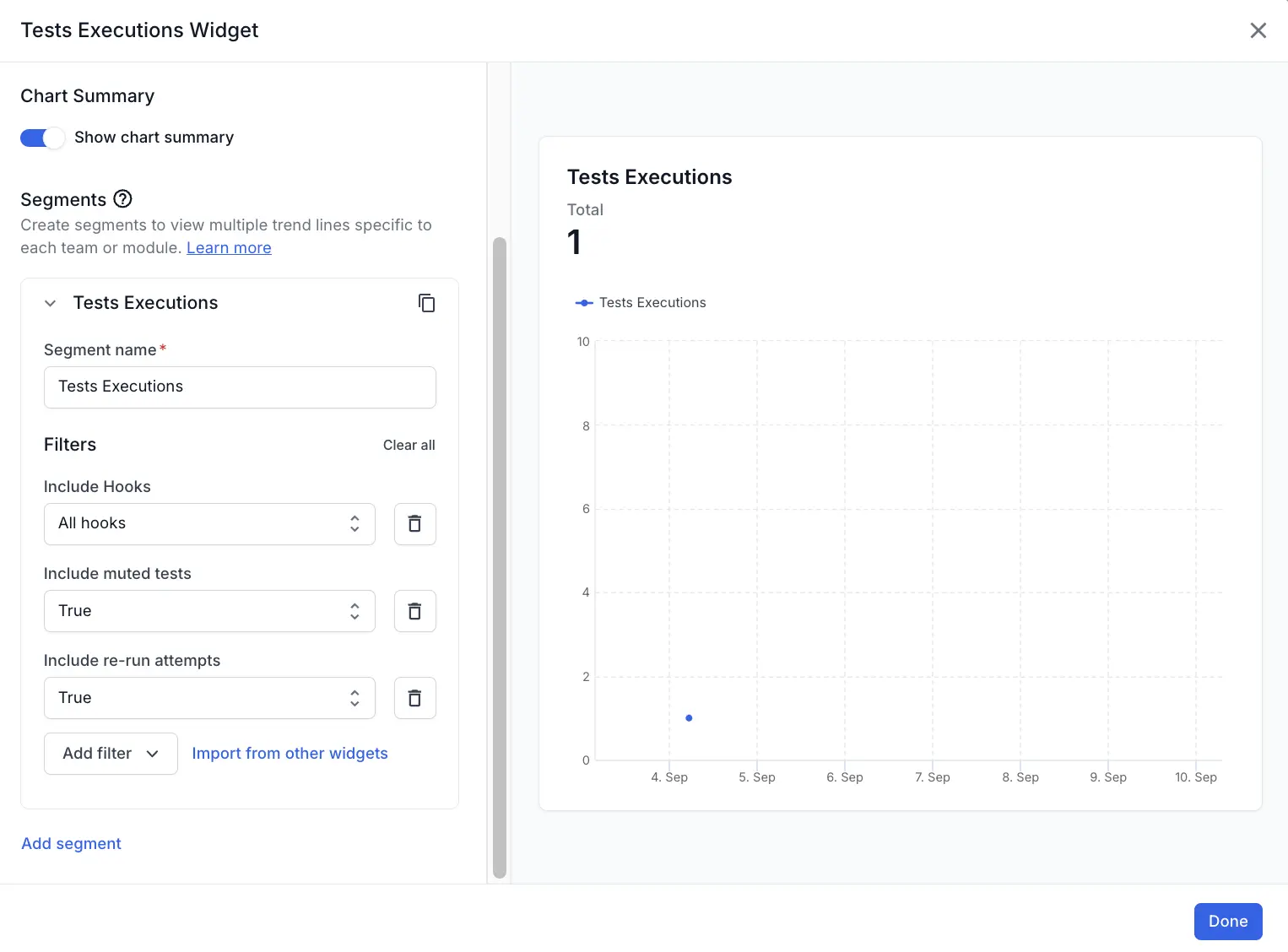Open the Include re-run attempts dropdown
1288x952 pixels.
tap(209, 698)
